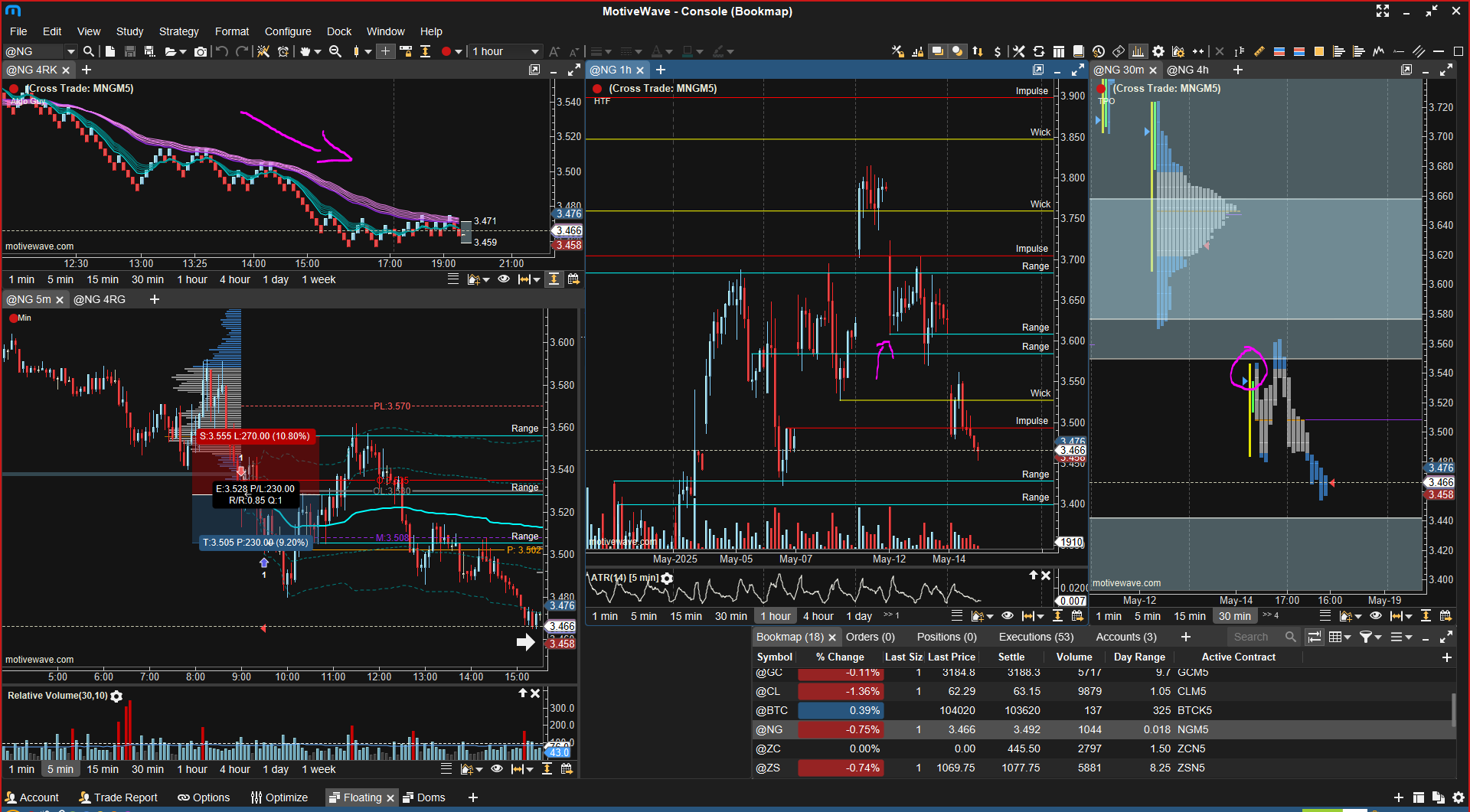The width and height of the screenshot is (1470, 812).
Task: Toggle the crosshair cursor button
Action: tap(386, 51)
